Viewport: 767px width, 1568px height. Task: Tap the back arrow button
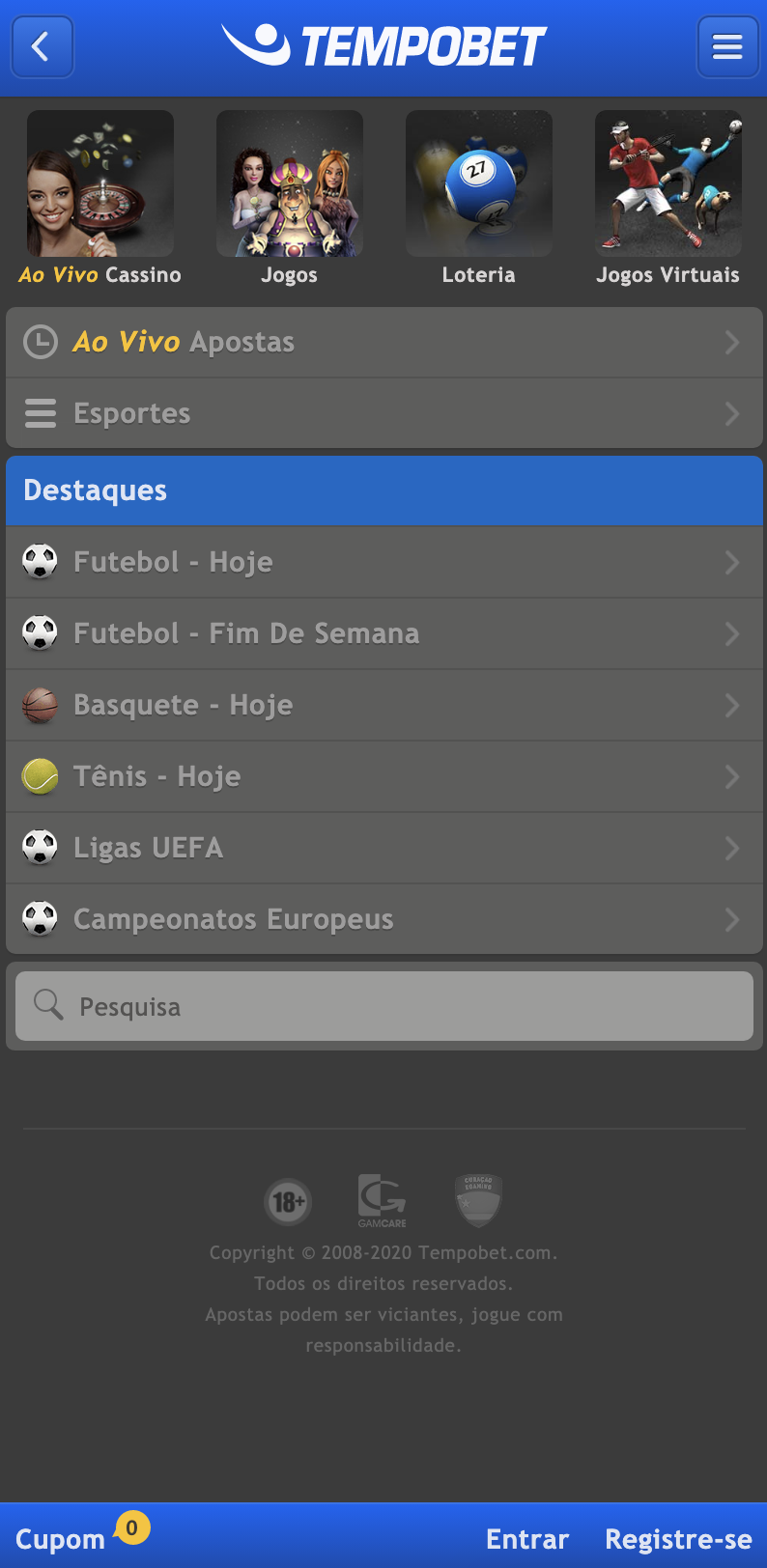tap(43, 46)
